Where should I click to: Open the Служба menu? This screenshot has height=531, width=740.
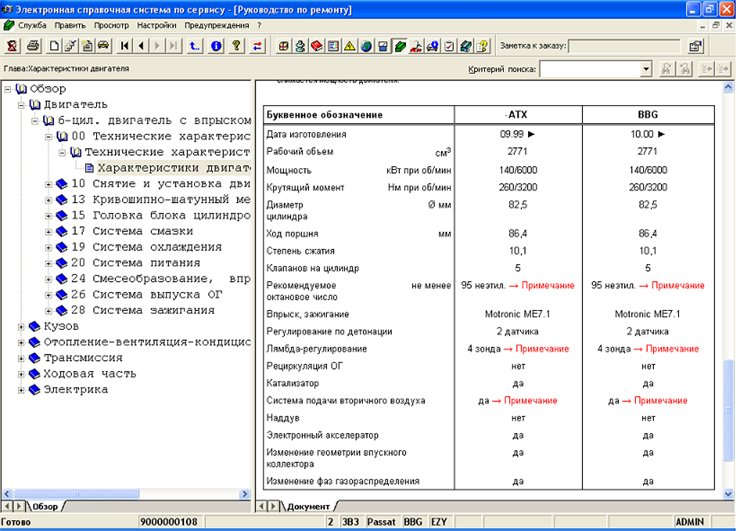click(x=32, y=25)
